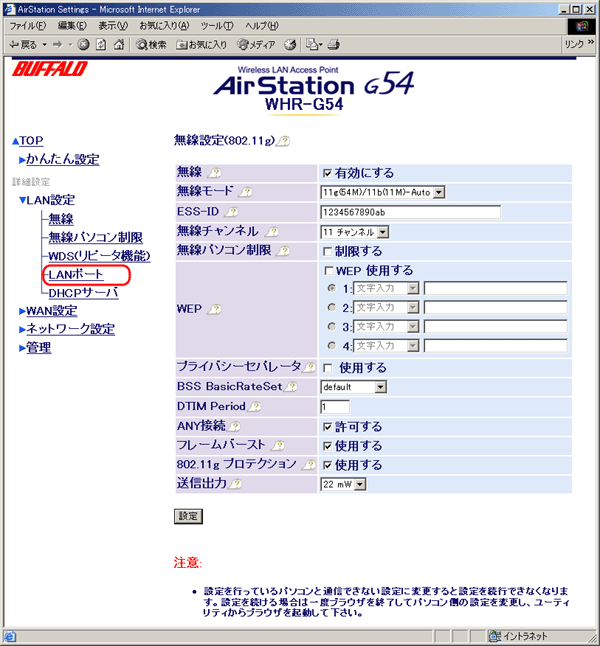Open help icon next to BSS BasicRateSet
The width and height of the screenshot is (600, 646).
[291, 386]
